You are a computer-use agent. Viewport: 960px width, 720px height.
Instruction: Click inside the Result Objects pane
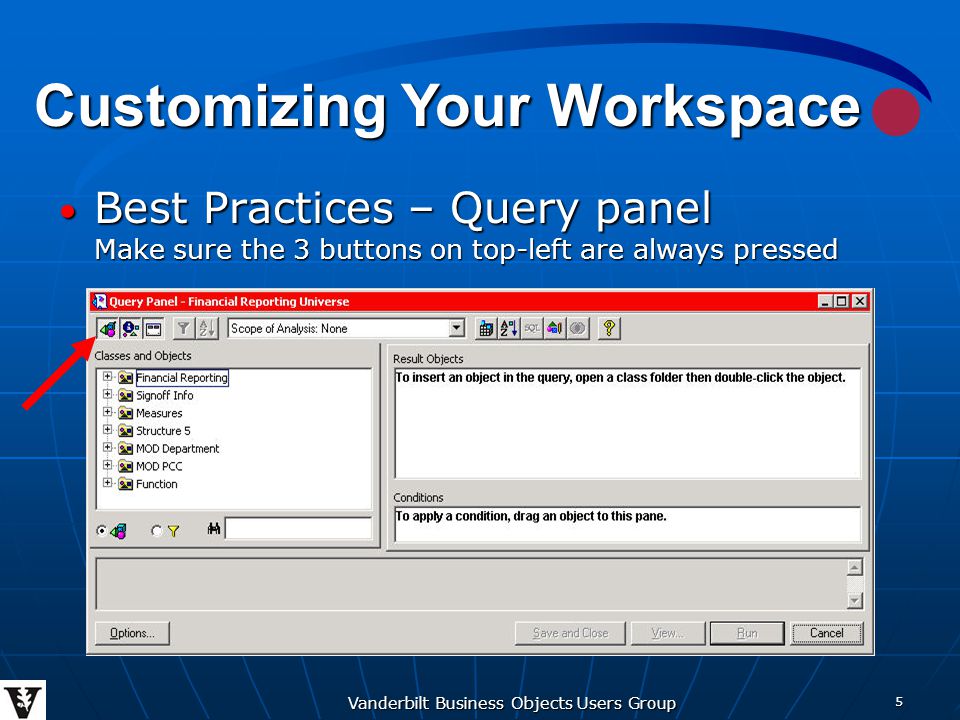[x=628, y=423]
